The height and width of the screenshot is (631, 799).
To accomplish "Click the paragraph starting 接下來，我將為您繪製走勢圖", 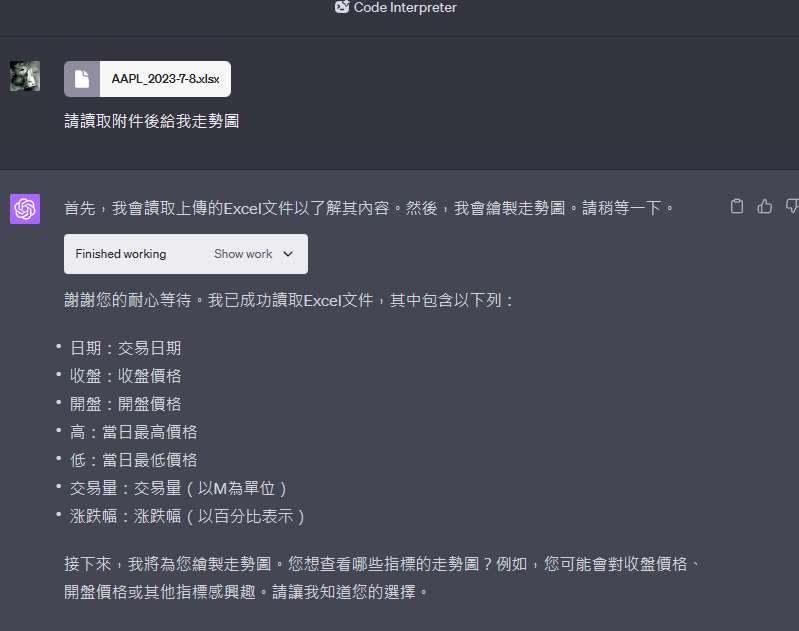I will [x=383, y=578].
